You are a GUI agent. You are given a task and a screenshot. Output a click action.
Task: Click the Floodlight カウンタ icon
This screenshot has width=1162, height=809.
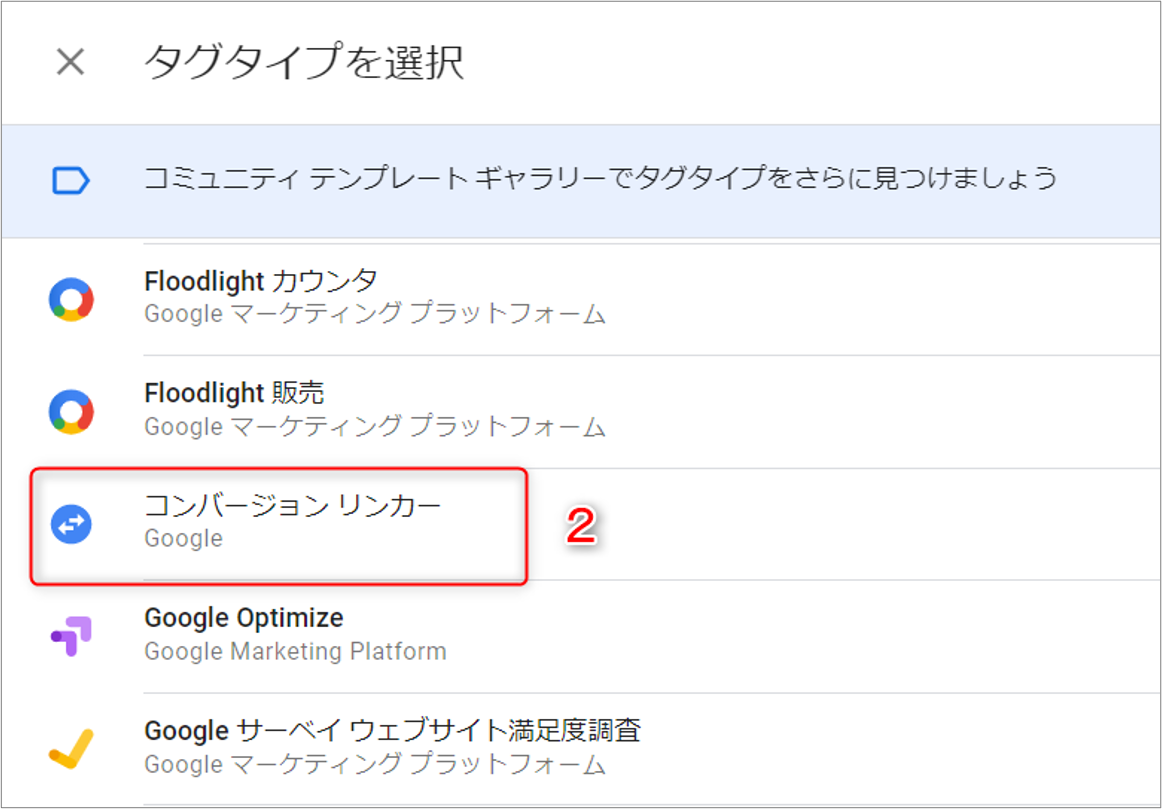71,299
